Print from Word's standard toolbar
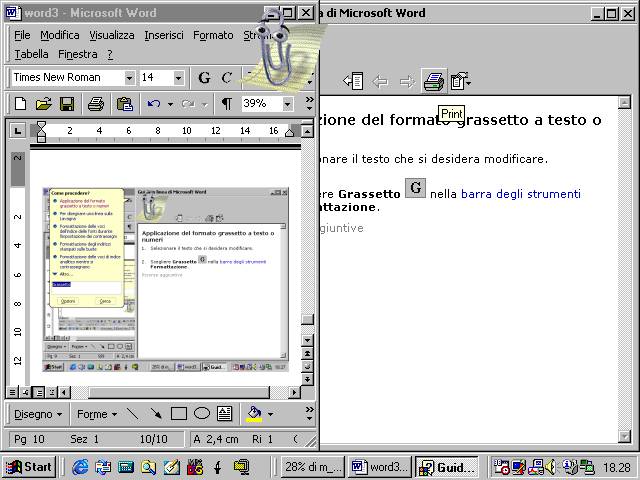Viewport: 640px width, 480px height. [96, 104]
